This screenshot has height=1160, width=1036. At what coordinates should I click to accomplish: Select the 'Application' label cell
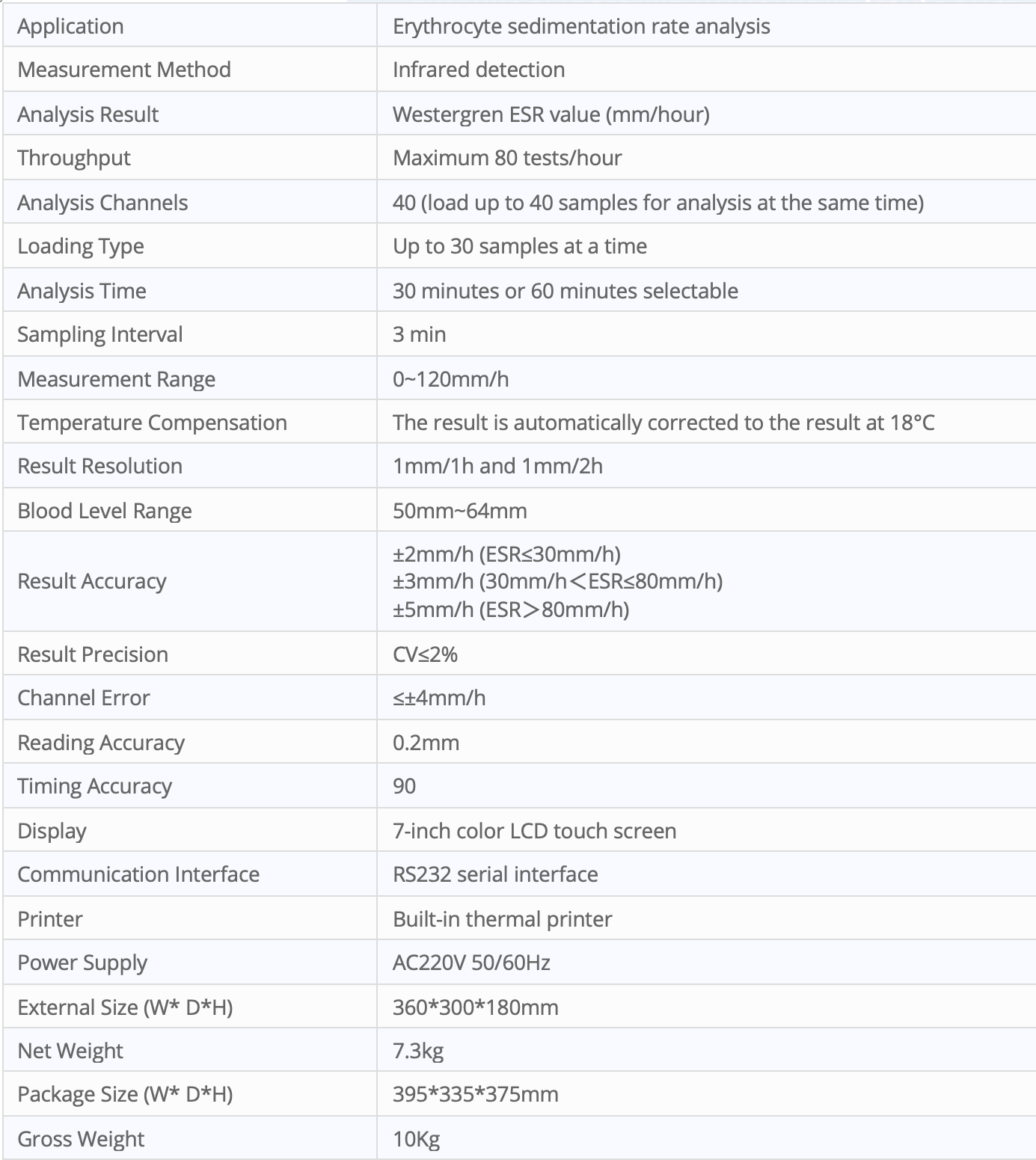190,25
